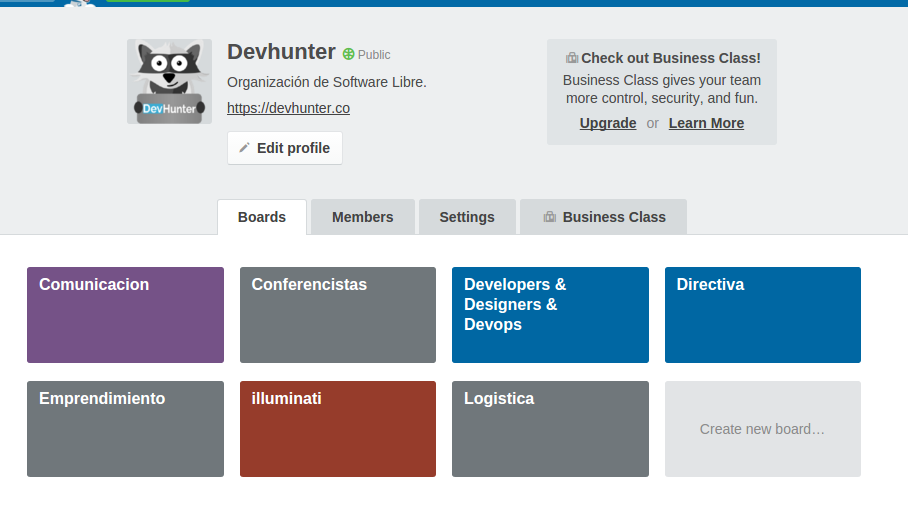908x516 pixels.
Task: Open the https://devhunter.co link
Action: 288,108
